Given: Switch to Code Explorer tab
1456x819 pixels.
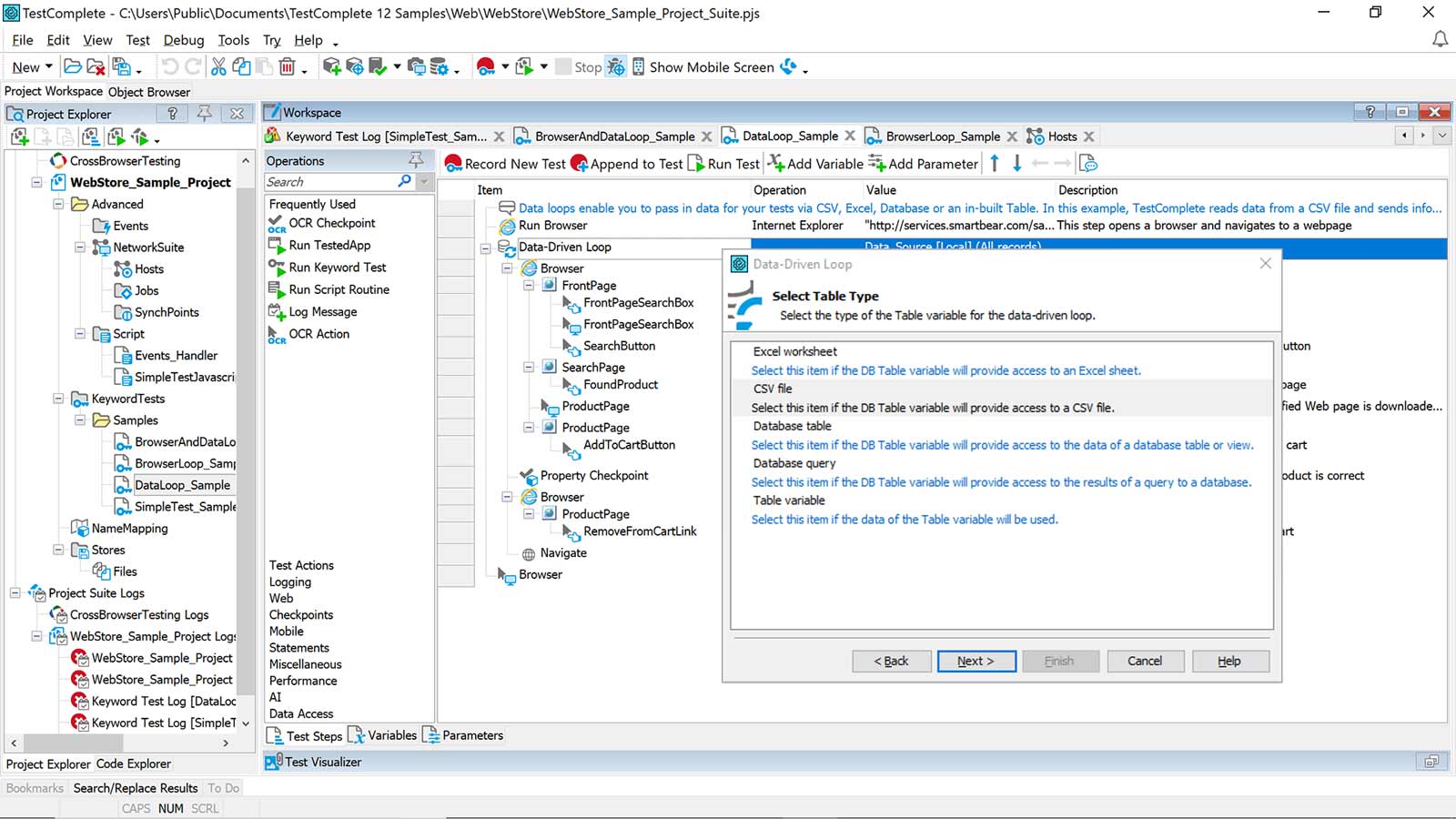Looking at the screenshot, I should click(134, 764).
